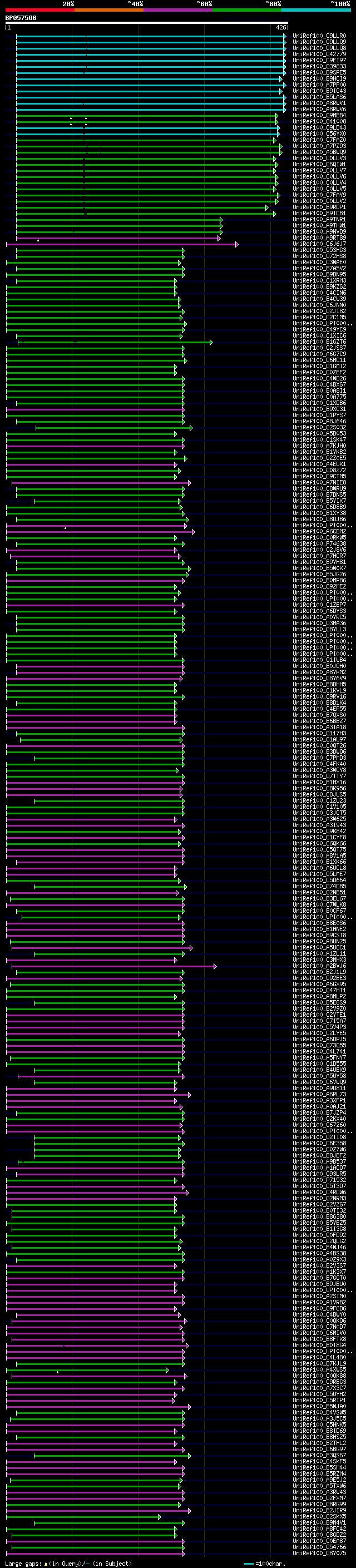Select label UniRef100_A7PZ93
Viewport: 356px width, 1568px height.
319,147
